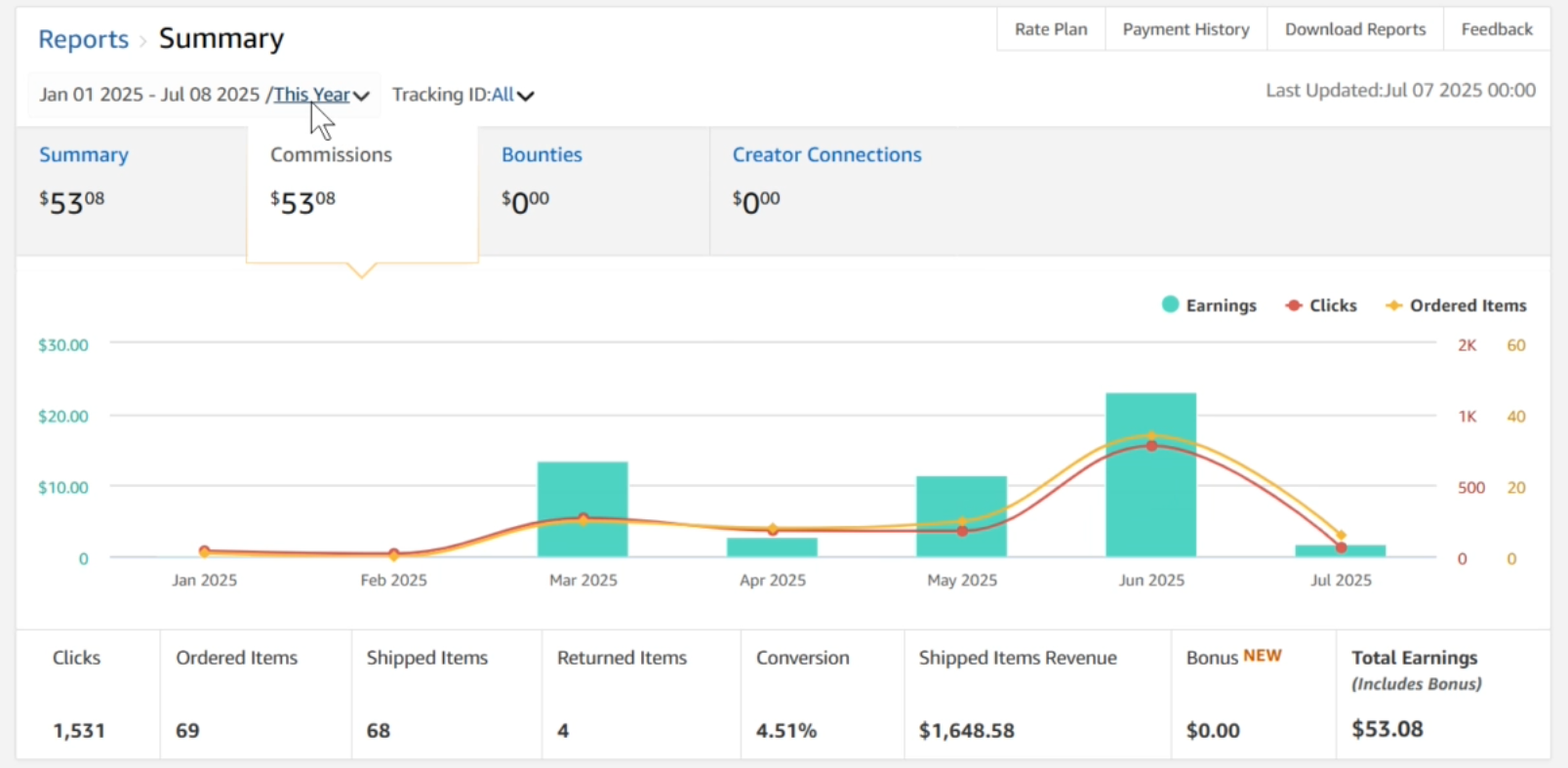
Task: Click the yellow Ordered Items legend marker
Action: [x=1394, y=305]
